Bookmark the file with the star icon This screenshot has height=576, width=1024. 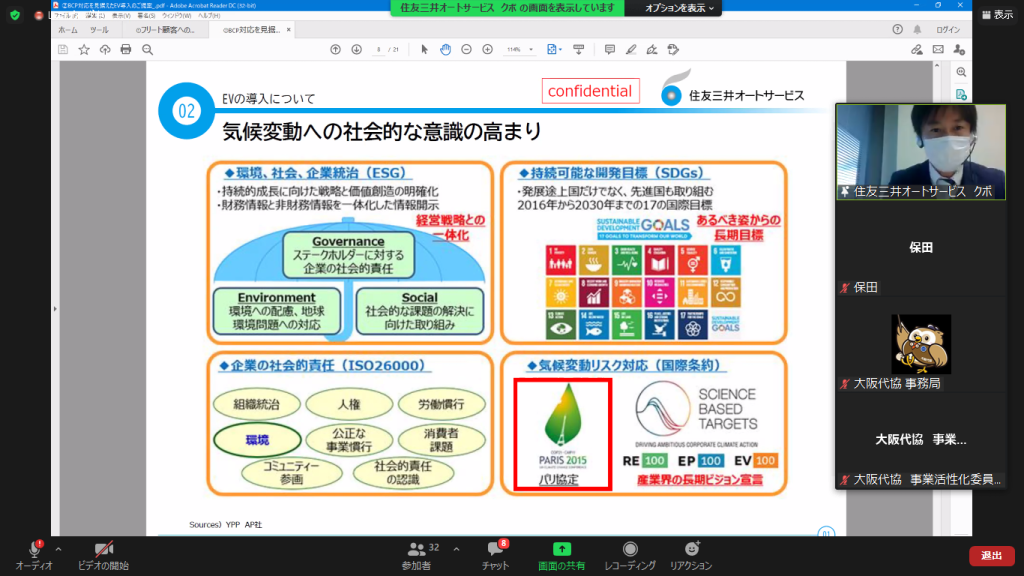[84, 50]
